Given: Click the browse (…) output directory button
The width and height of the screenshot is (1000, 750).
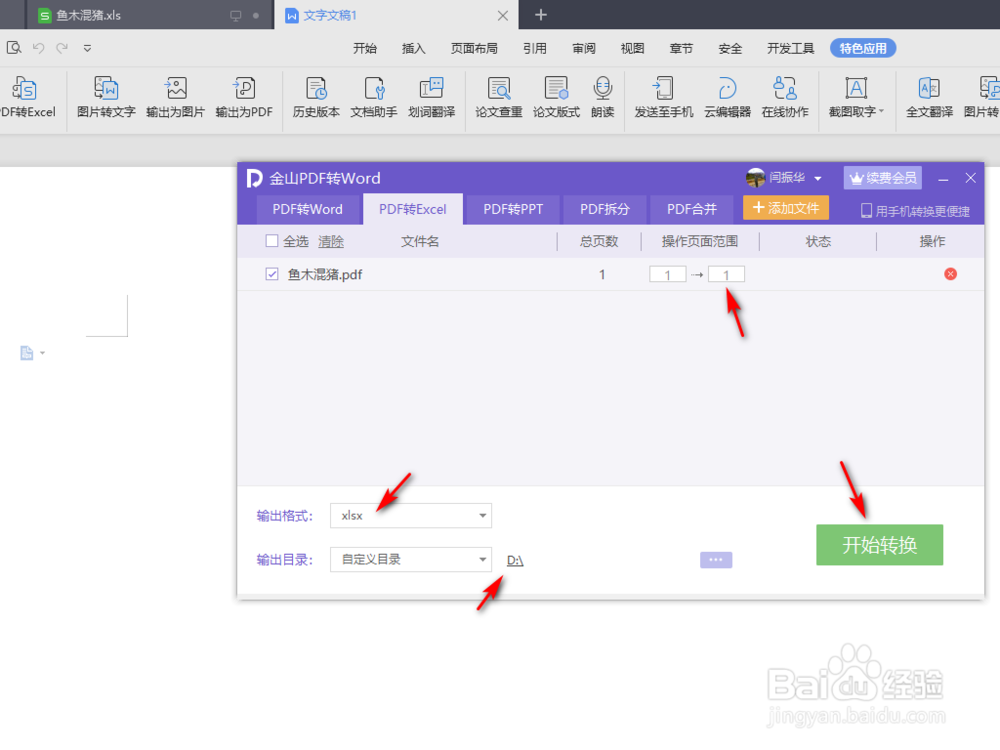Looking at the screenshot, I should [x=716, y=560].
